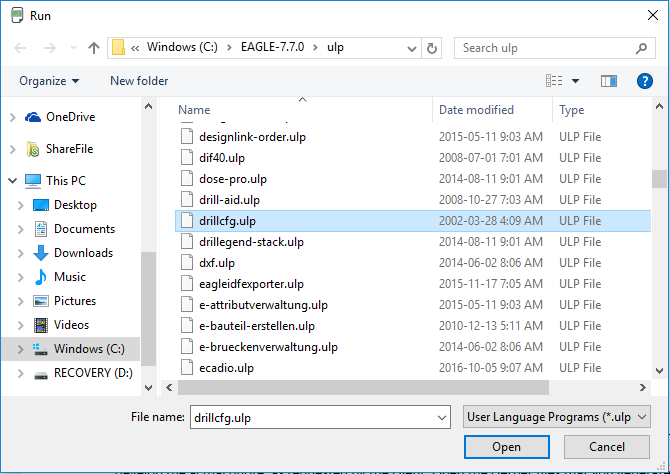Select the dxf.ulp file

[216, 263]
